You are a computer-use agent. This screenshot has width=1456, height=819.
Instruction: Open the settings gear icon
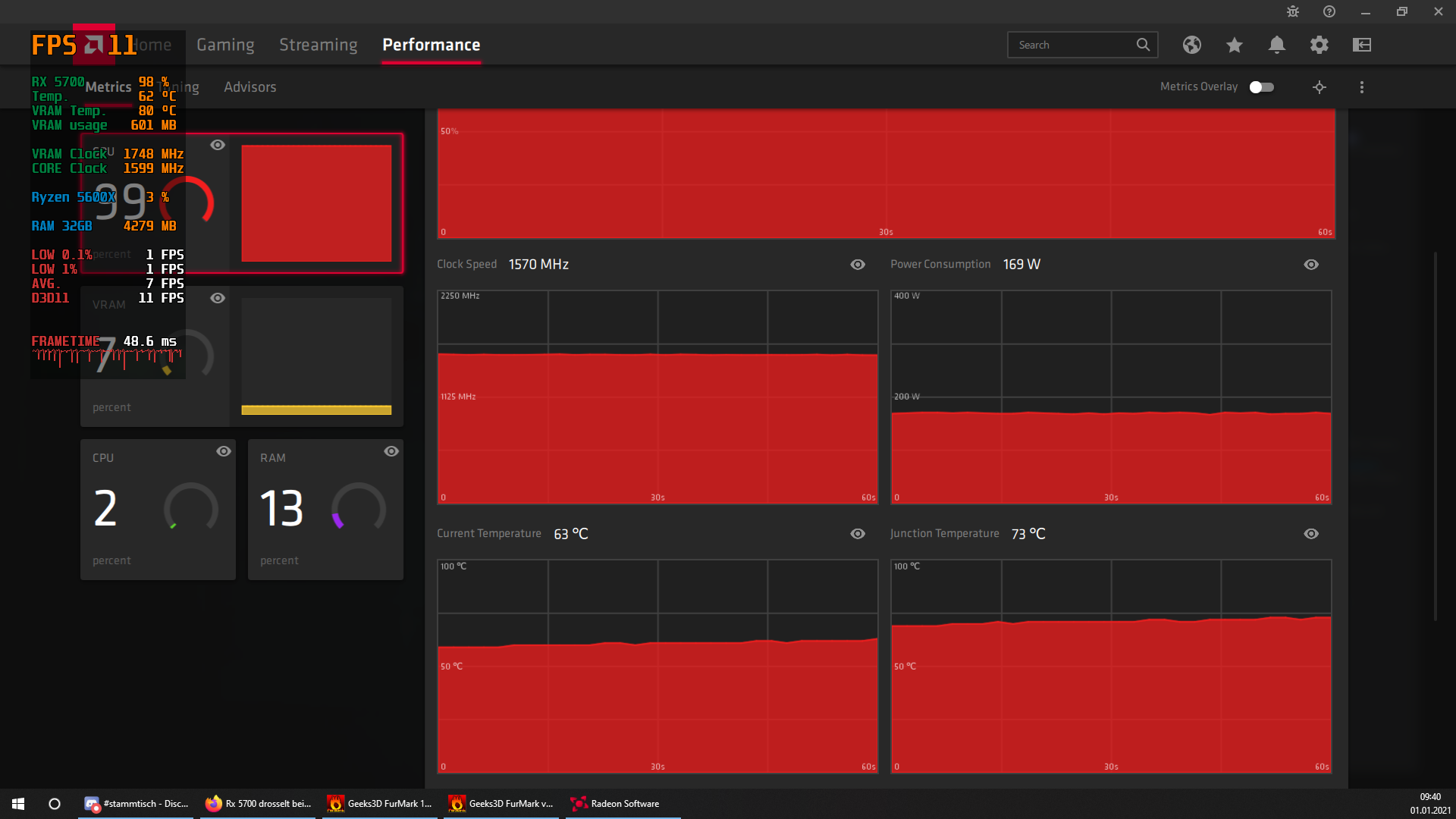pos(1319,45)
